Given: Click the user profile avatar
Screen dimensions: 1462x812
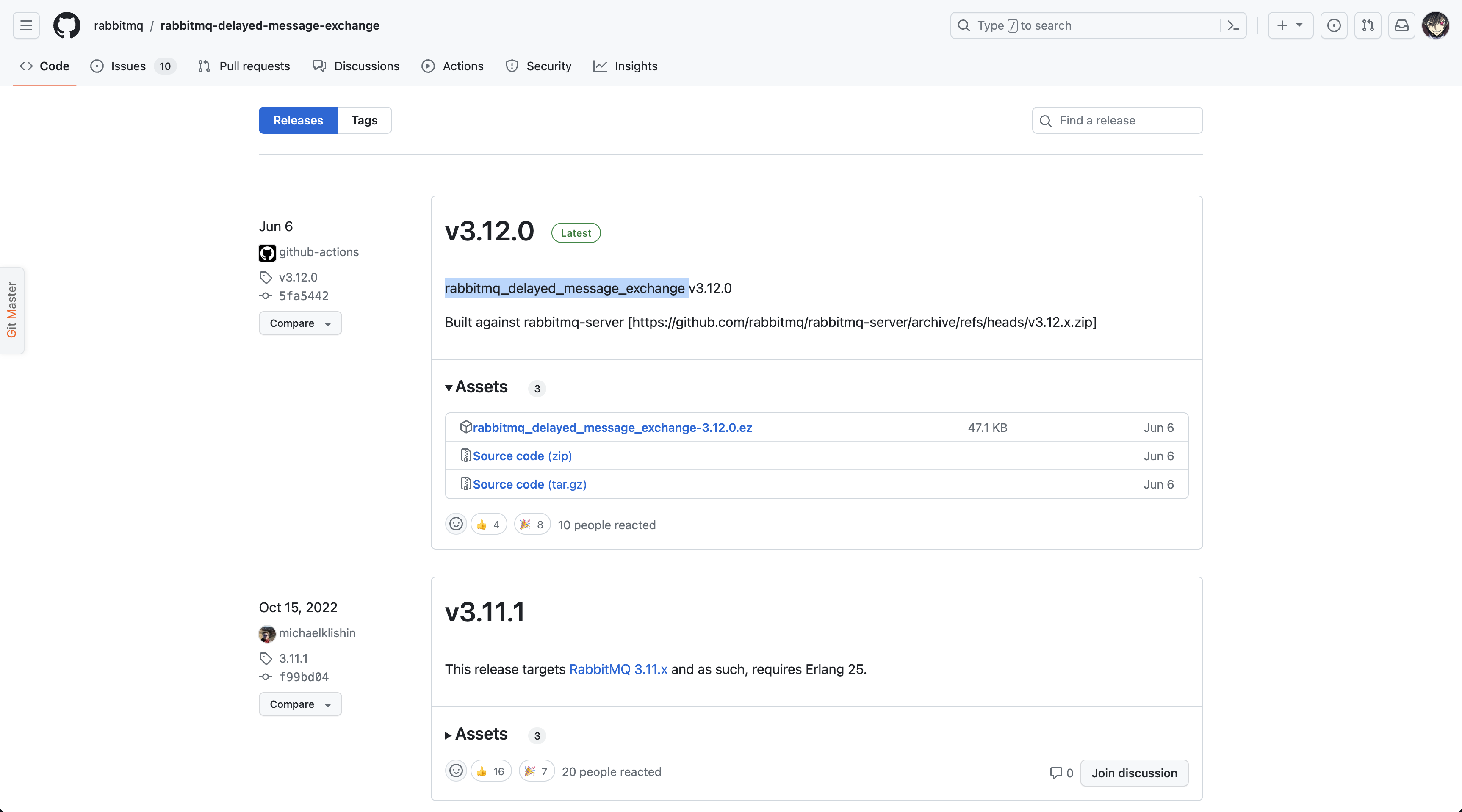Looking at the screenshot, I should 1435,25.
